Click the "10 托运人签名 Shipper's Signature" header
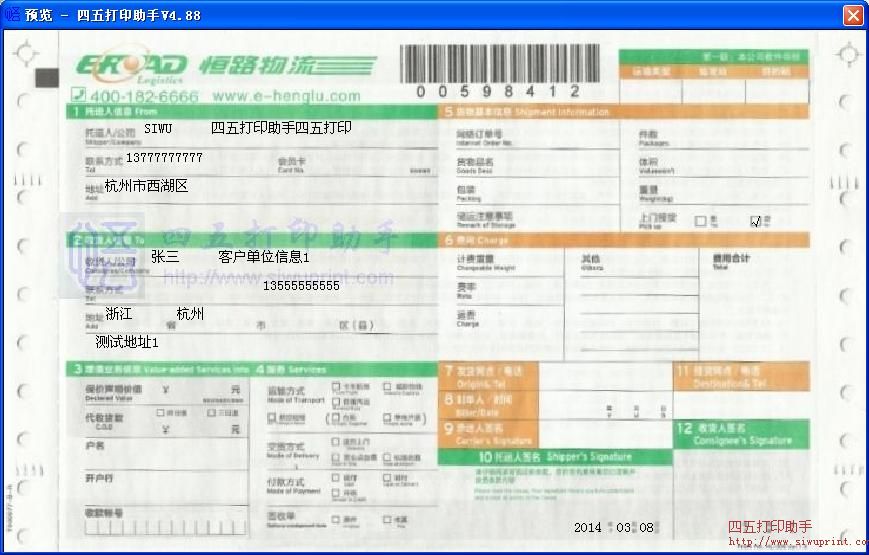869x555 pixels. (555, 457)
